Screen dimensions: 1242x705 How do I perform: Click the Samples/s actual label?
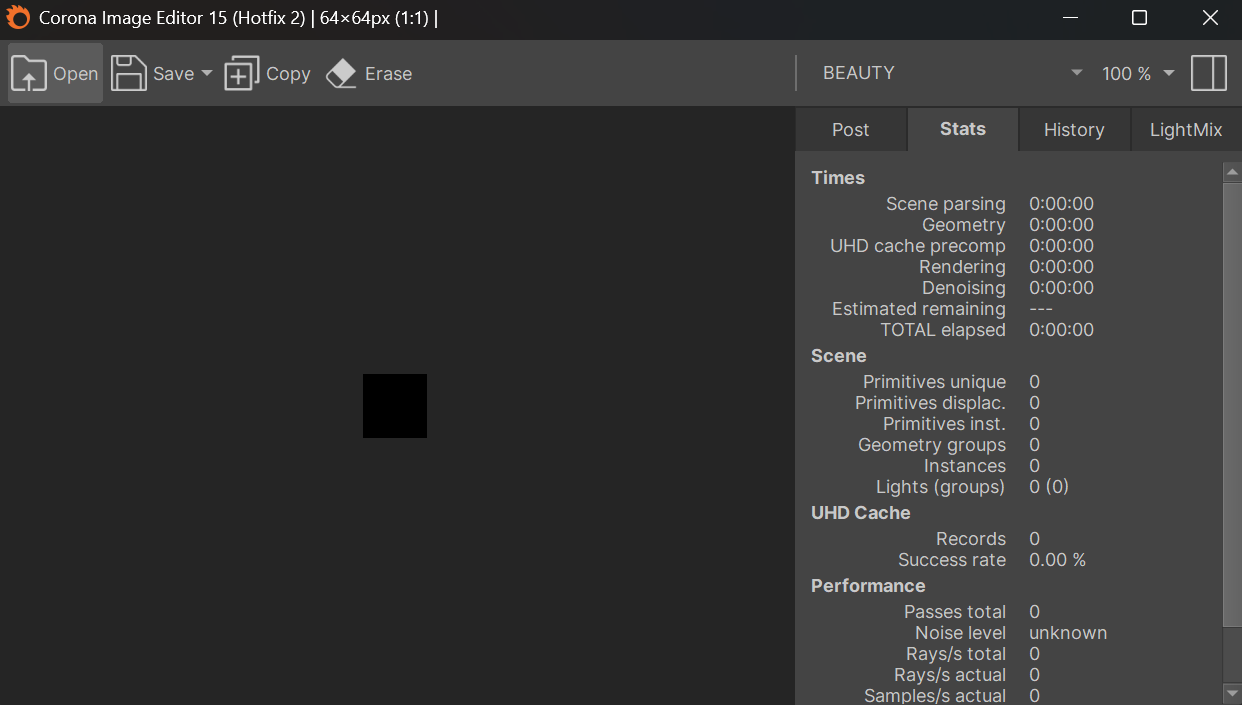tap(935, 696)
